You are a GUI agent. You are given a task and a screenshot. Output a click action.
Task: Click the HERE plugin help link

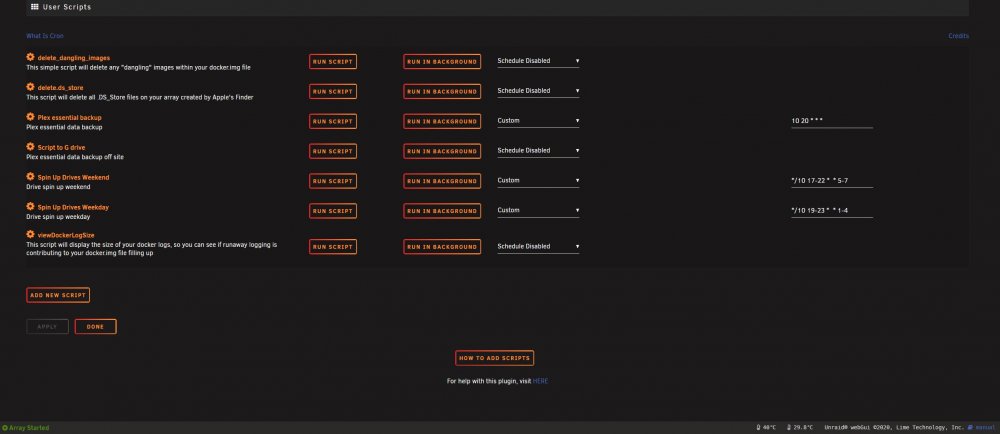click(540, 381)
